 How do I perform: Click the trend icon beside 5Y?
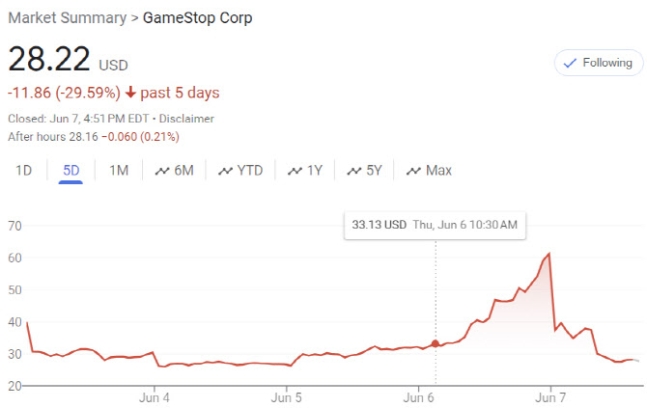(354, 171)
